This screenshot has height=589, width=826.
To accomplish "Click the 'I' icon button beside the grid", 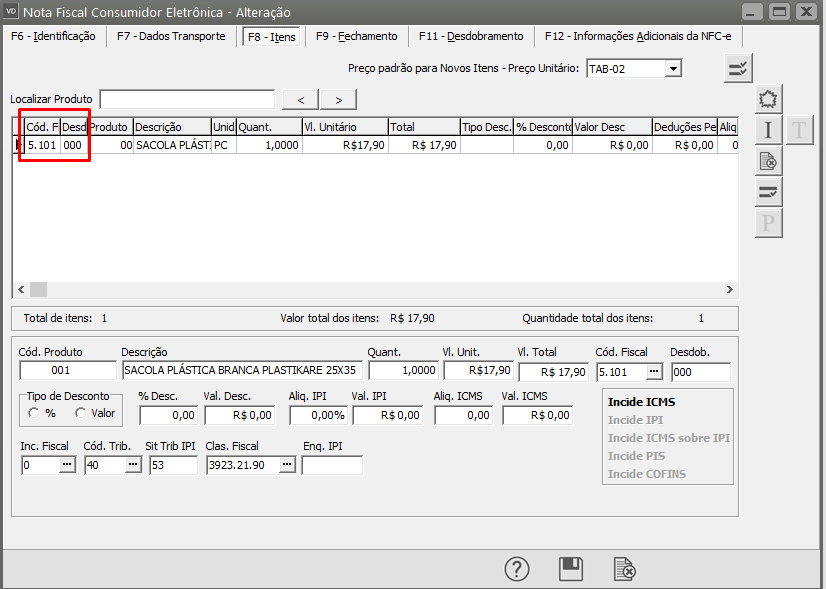I will [x=768, y=130].
